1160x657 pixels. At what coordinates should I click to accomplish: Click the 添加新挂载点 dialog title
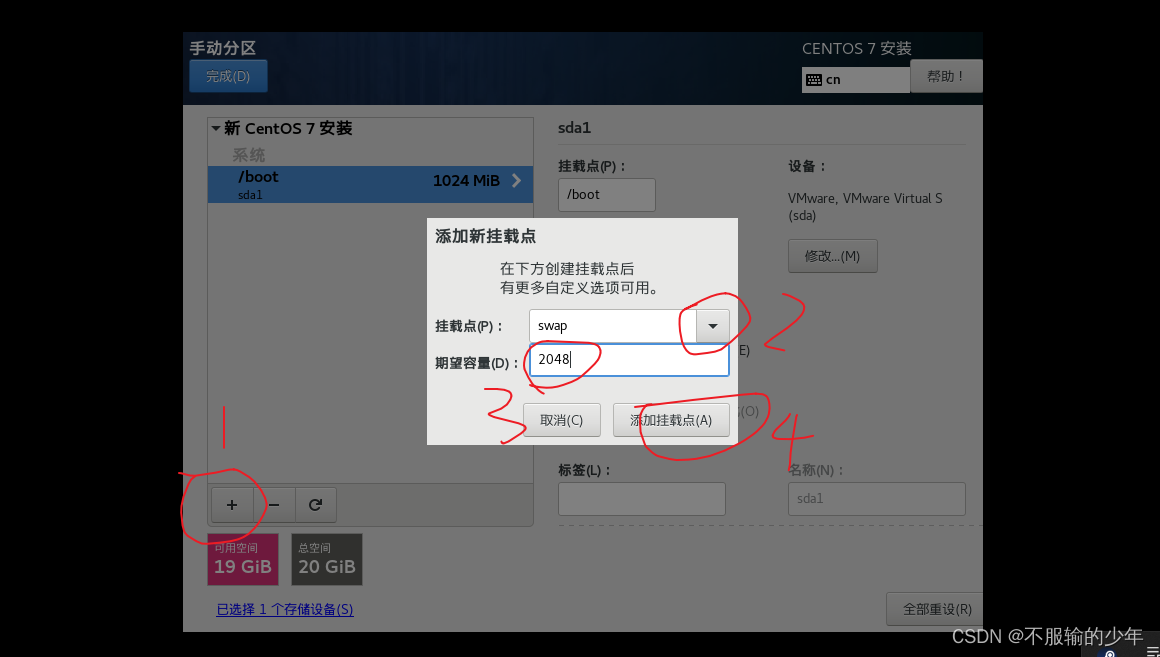tap(485, 237)
